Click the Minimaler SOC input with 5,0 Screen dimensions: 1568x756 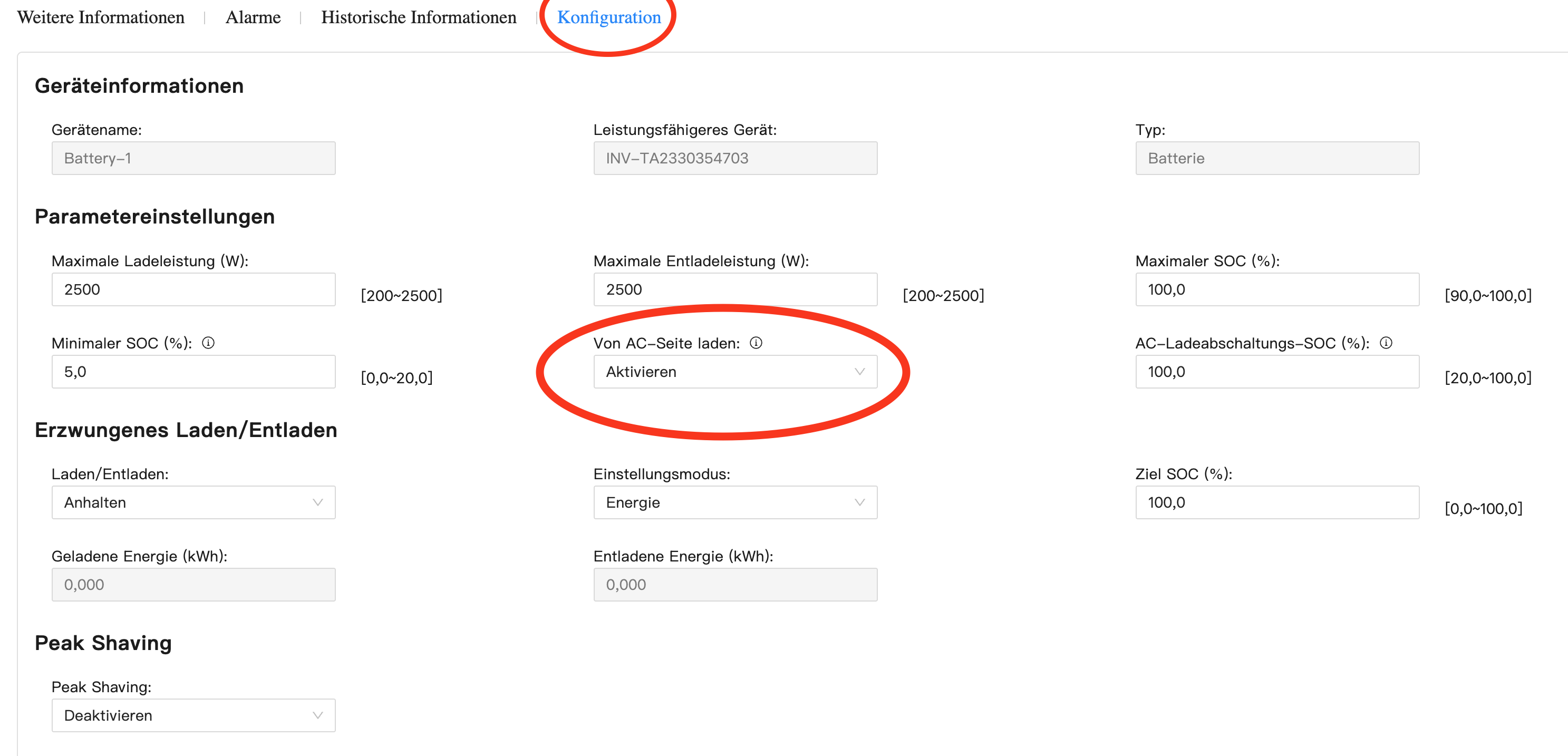pos(193,371)
